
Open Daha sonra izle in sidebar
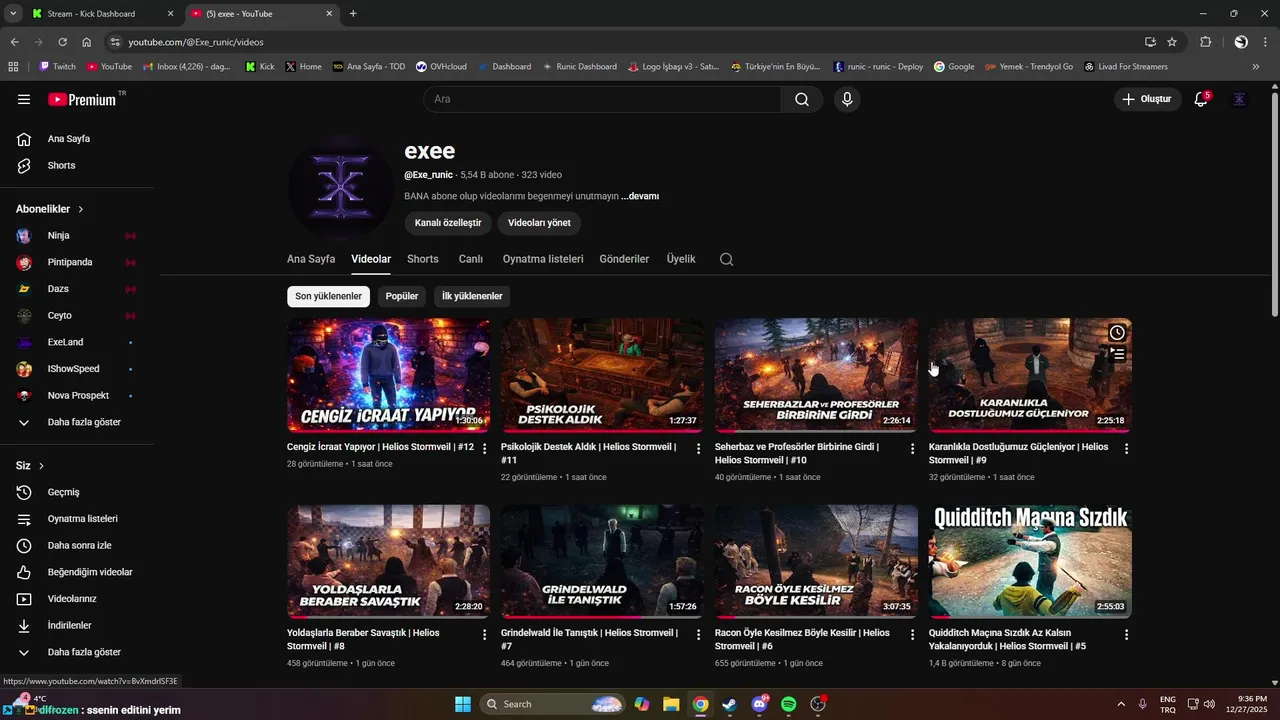click(77, 545)
